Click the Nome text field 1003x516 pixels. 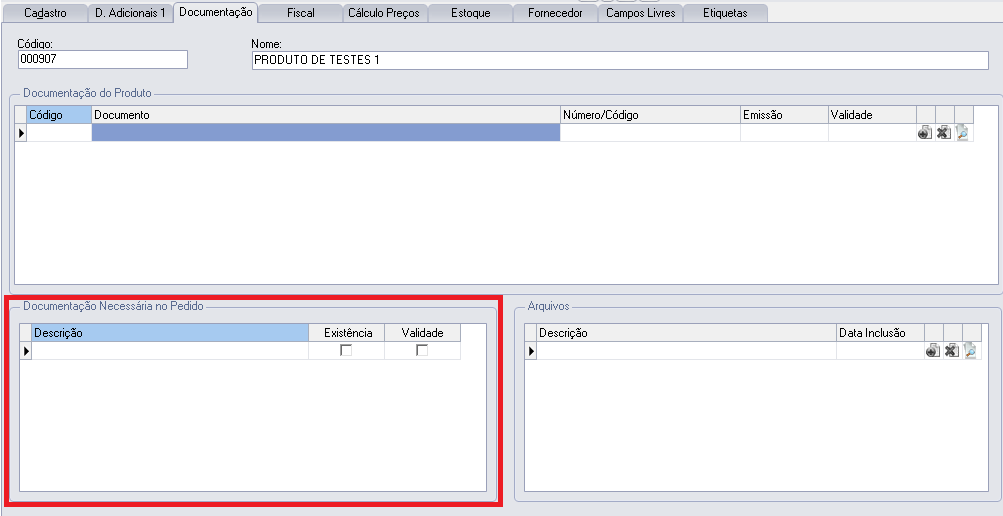[x=620, y=60]
